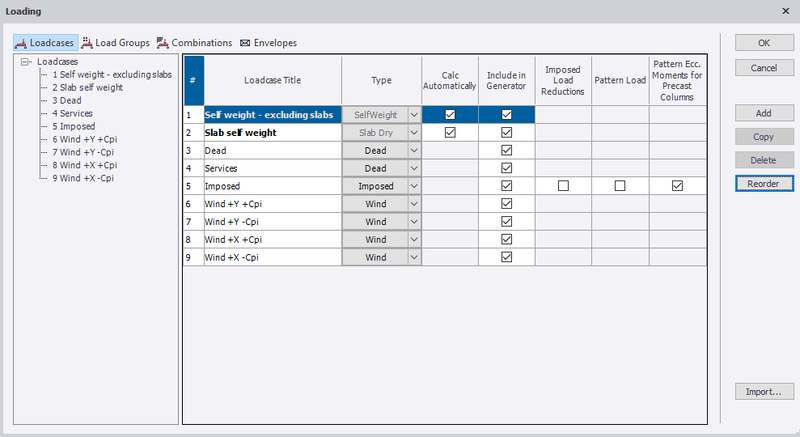The image size is (800, 437).
Task: Switch to the Load Groups tab label
Action: click(x=122, y=43)
